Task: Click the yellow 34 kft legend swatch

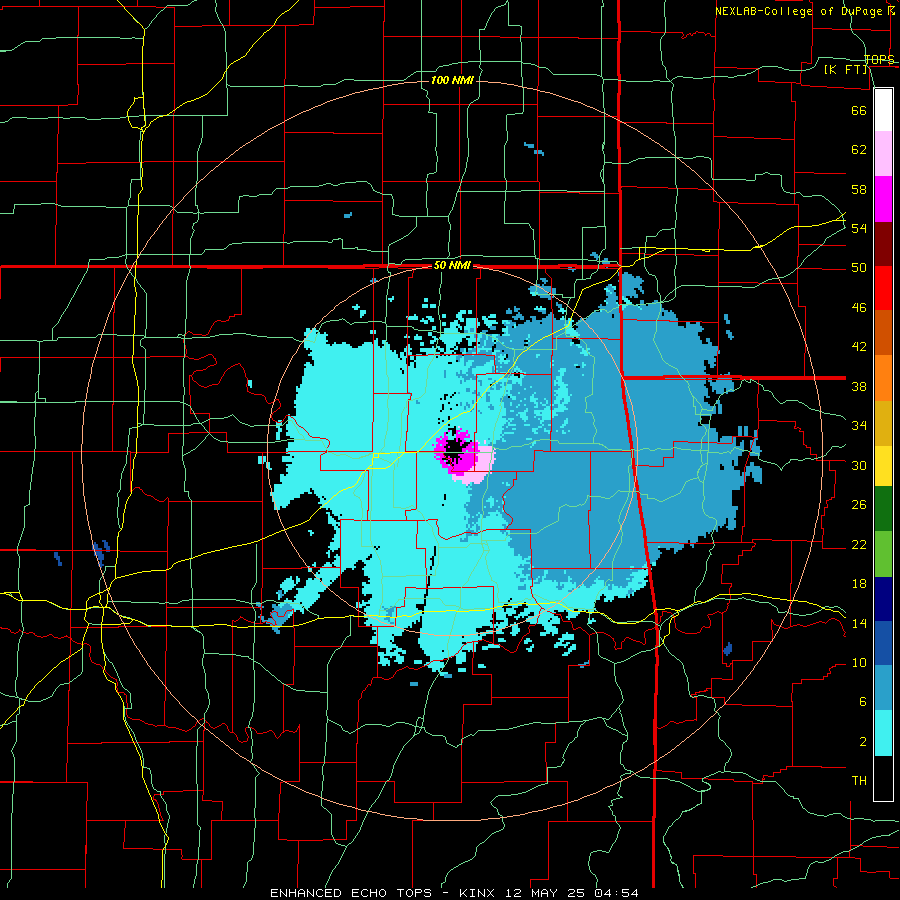Action: tap(883, 465)
